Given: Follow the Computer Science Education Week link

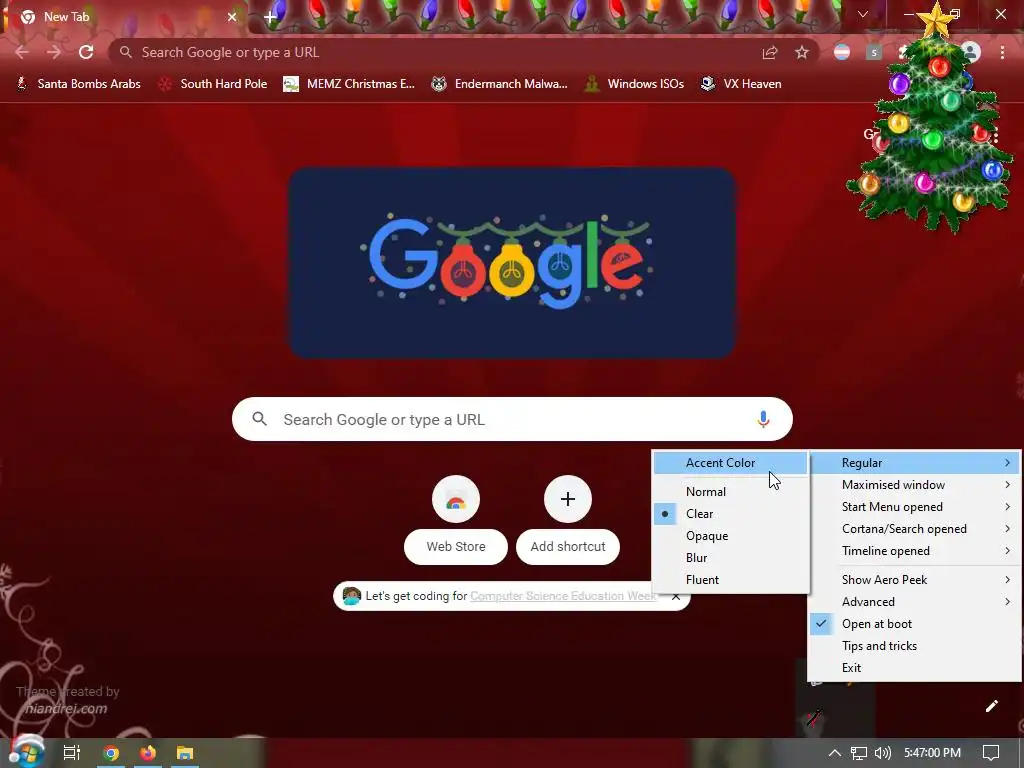Looking at the screenshot, I should [x=564, y=596].
